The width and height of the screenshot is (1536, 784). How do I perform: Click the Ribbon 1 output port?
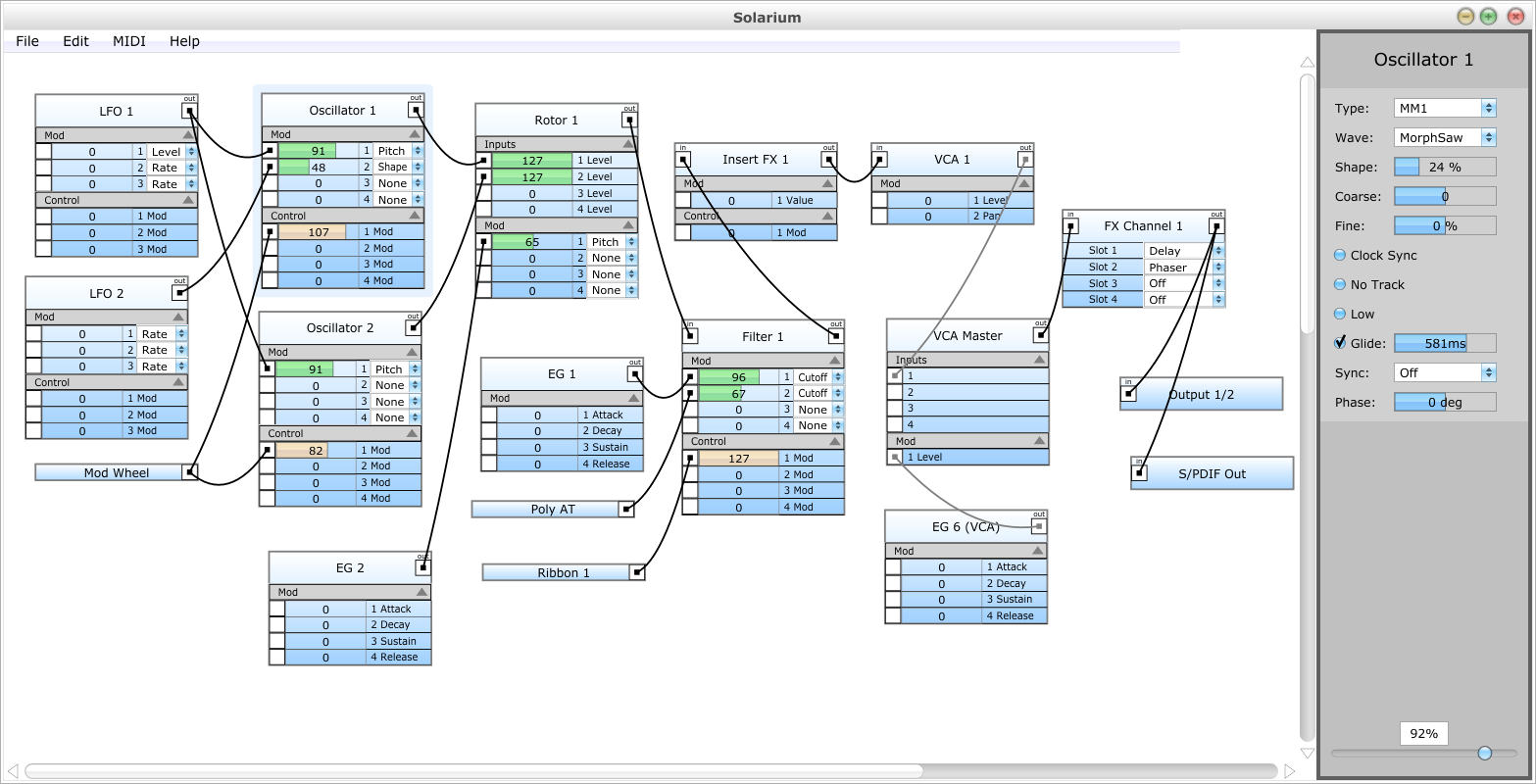click(637, 572)
